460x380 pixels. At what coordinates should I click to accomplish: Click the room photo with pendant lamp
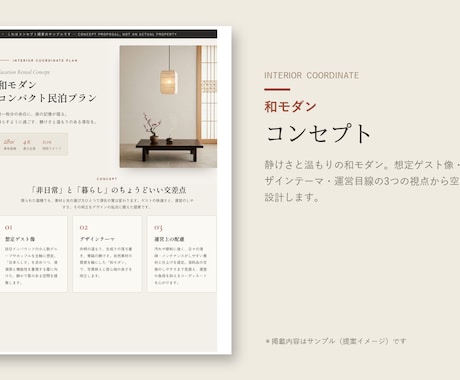click(168, 107)
